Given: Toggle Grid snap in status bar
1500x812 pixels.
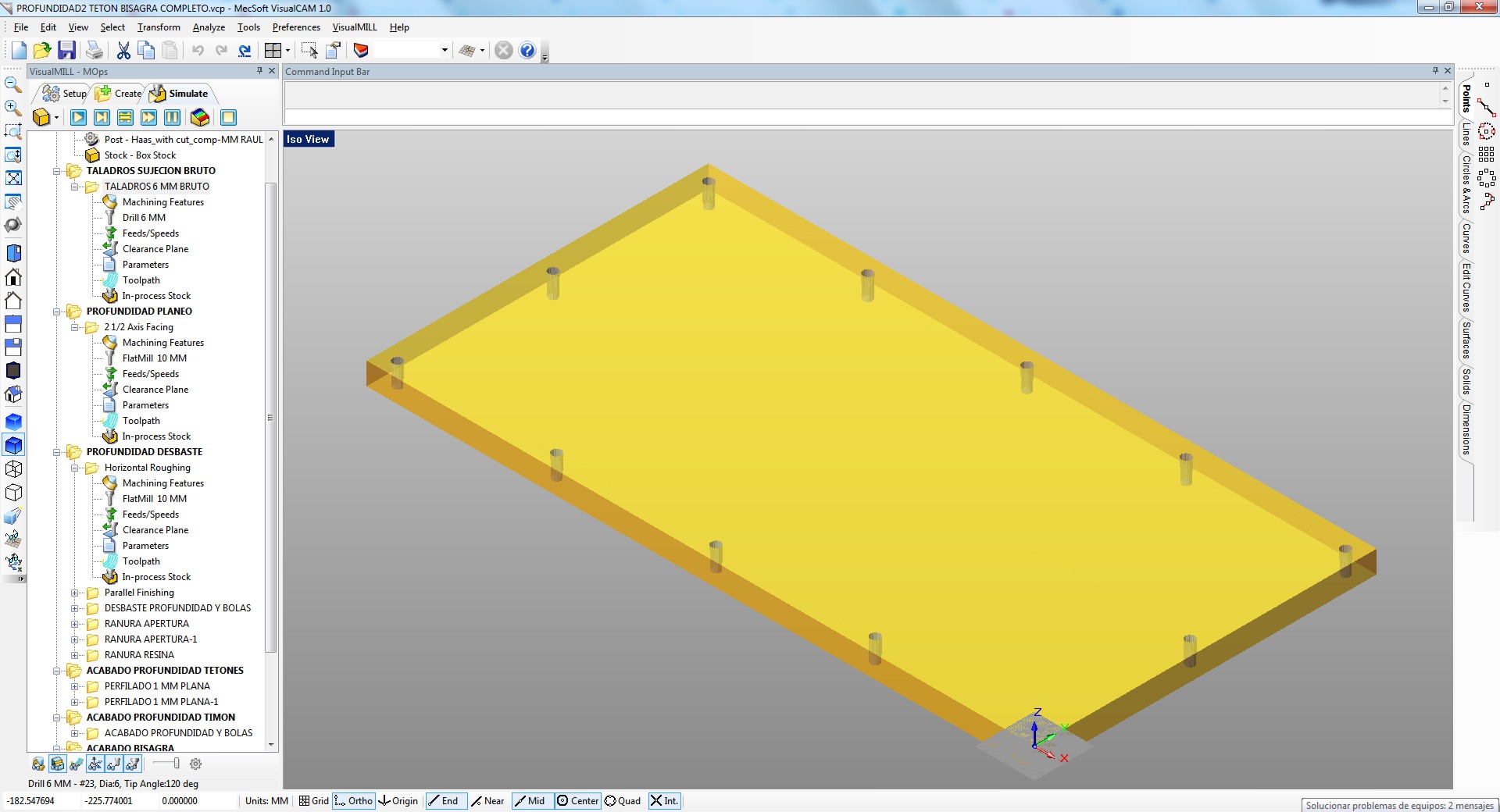Looking at the screenshot, I should [314, 800].
